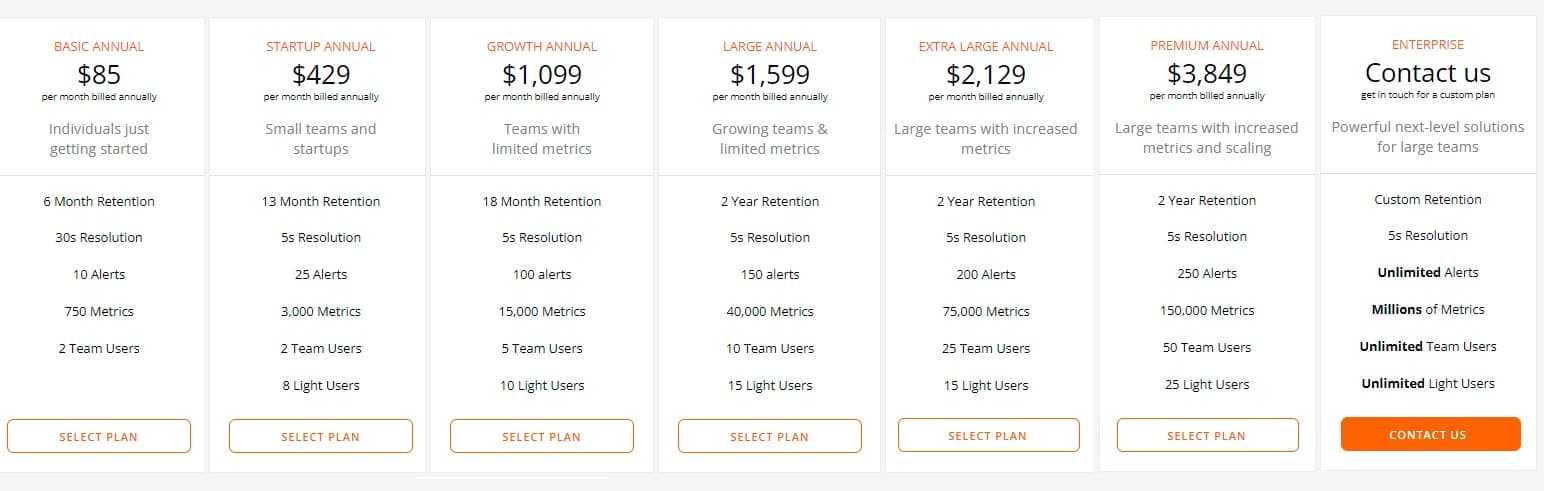Click '150,000 Metrics' in the Premium plan
This screenshot has width=1544, height=491.
coord(1207,310)
